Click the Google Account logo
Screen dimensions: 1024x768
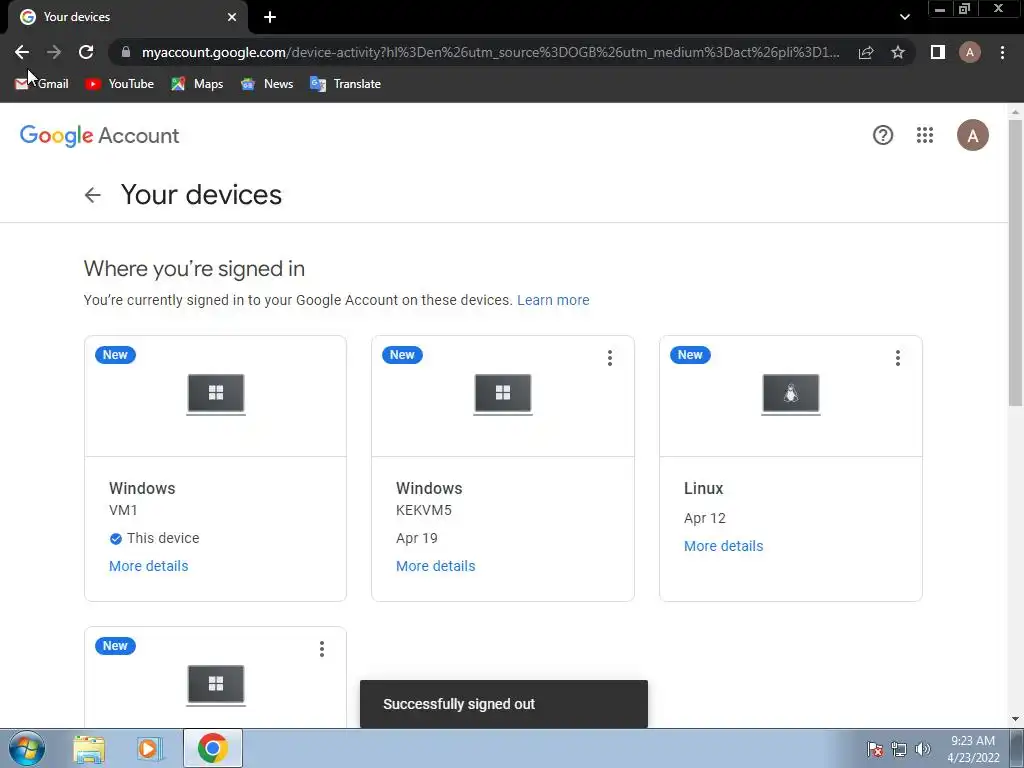coord(99,136)
